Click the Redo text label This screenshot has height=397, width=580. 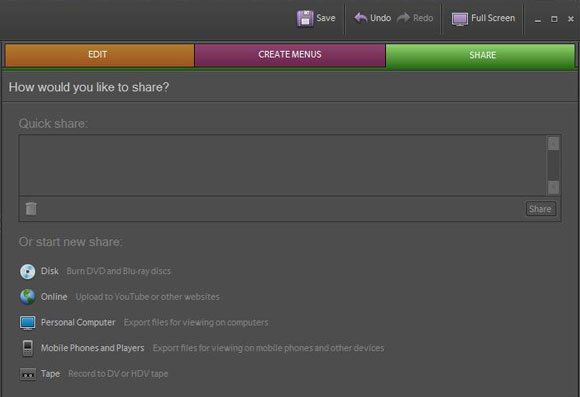[x=423, y=18]
